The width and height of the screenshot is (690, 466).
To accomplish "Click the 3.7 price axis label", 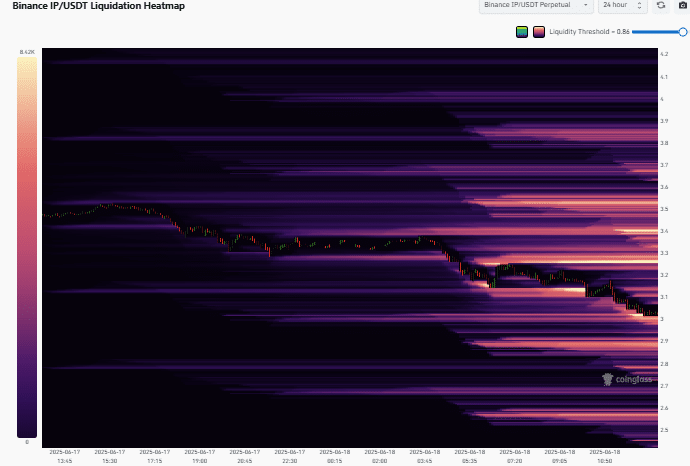I will (x=664, y=165).
